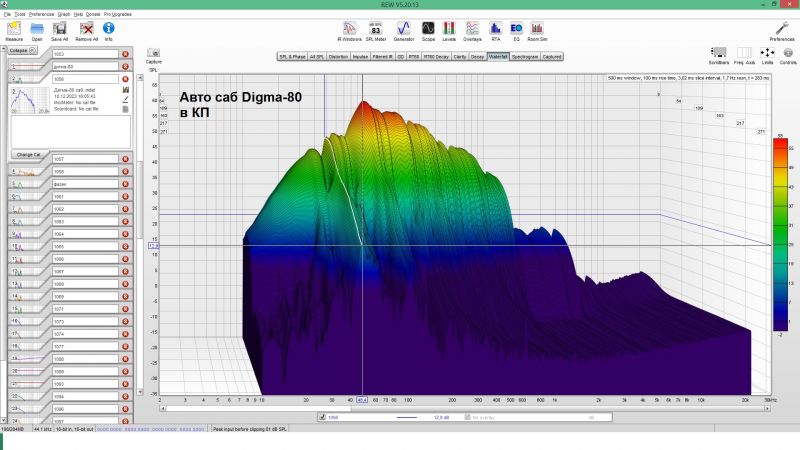
Task: Collapse the measurement panel with Collapse button
Action: (22, 51)
